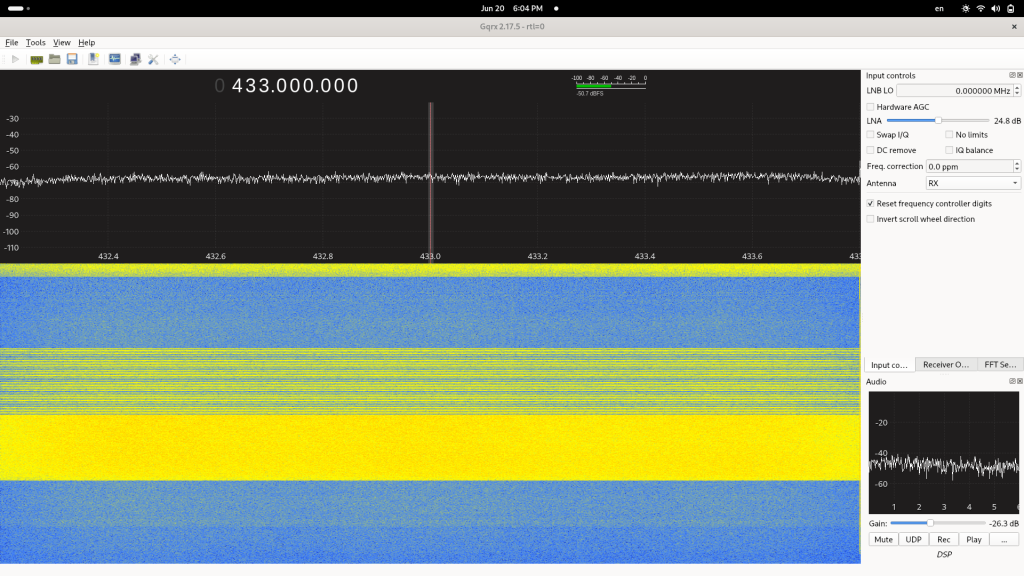Screen dimensions: 1024x576
Task: Toggle the IQ balance checkbox
Action: pos(949,150)
